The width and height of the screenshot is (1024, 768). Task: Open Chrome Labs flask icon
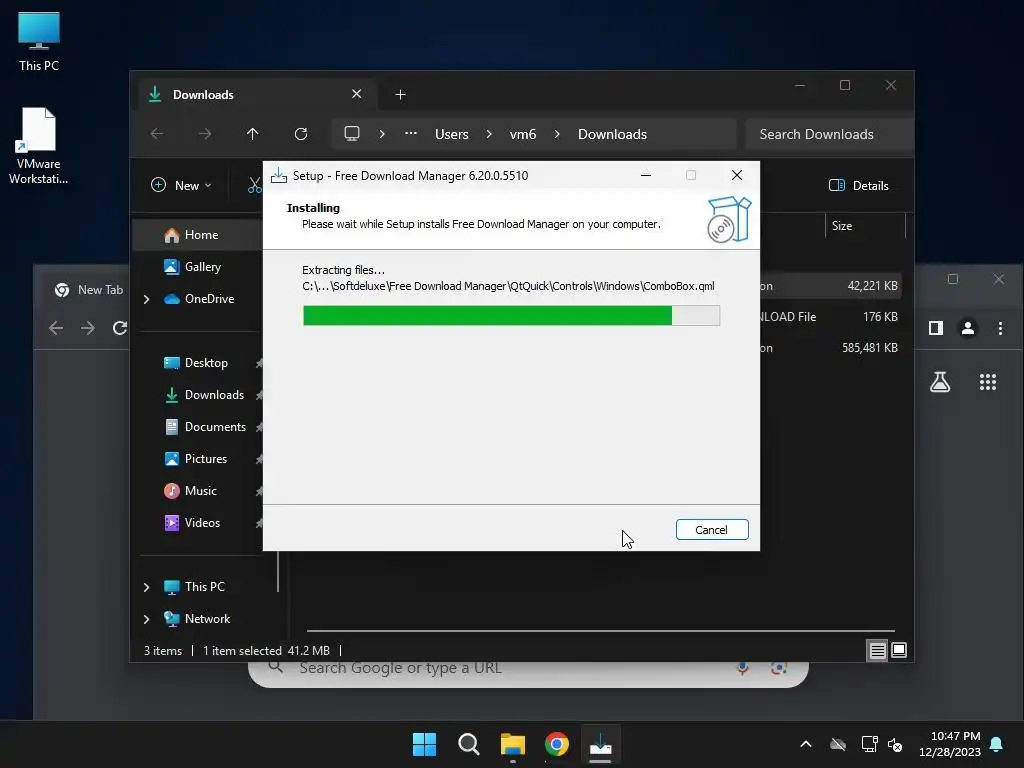940,382
